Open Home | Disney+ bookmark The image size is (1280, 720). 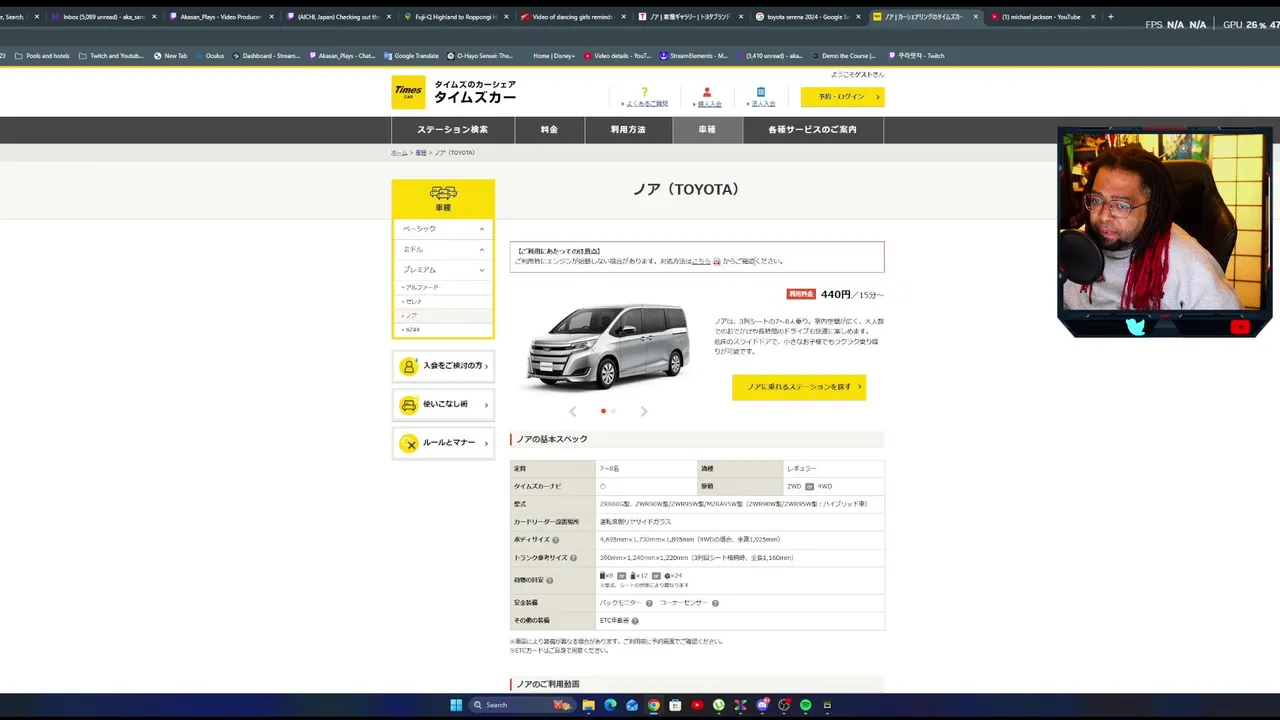551,56
